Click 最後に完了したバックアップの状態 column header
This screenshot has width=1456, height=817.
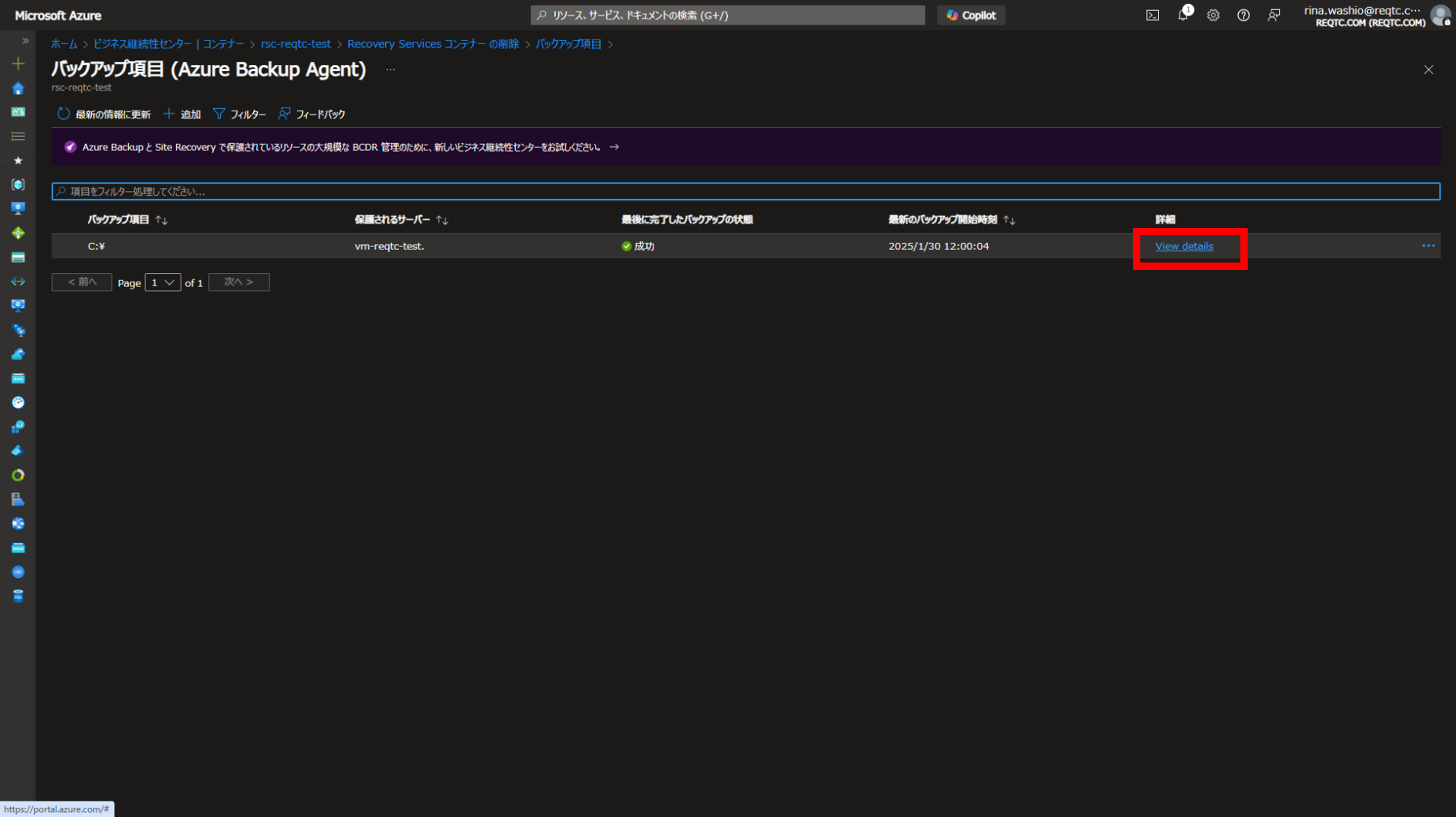point(687,219)
